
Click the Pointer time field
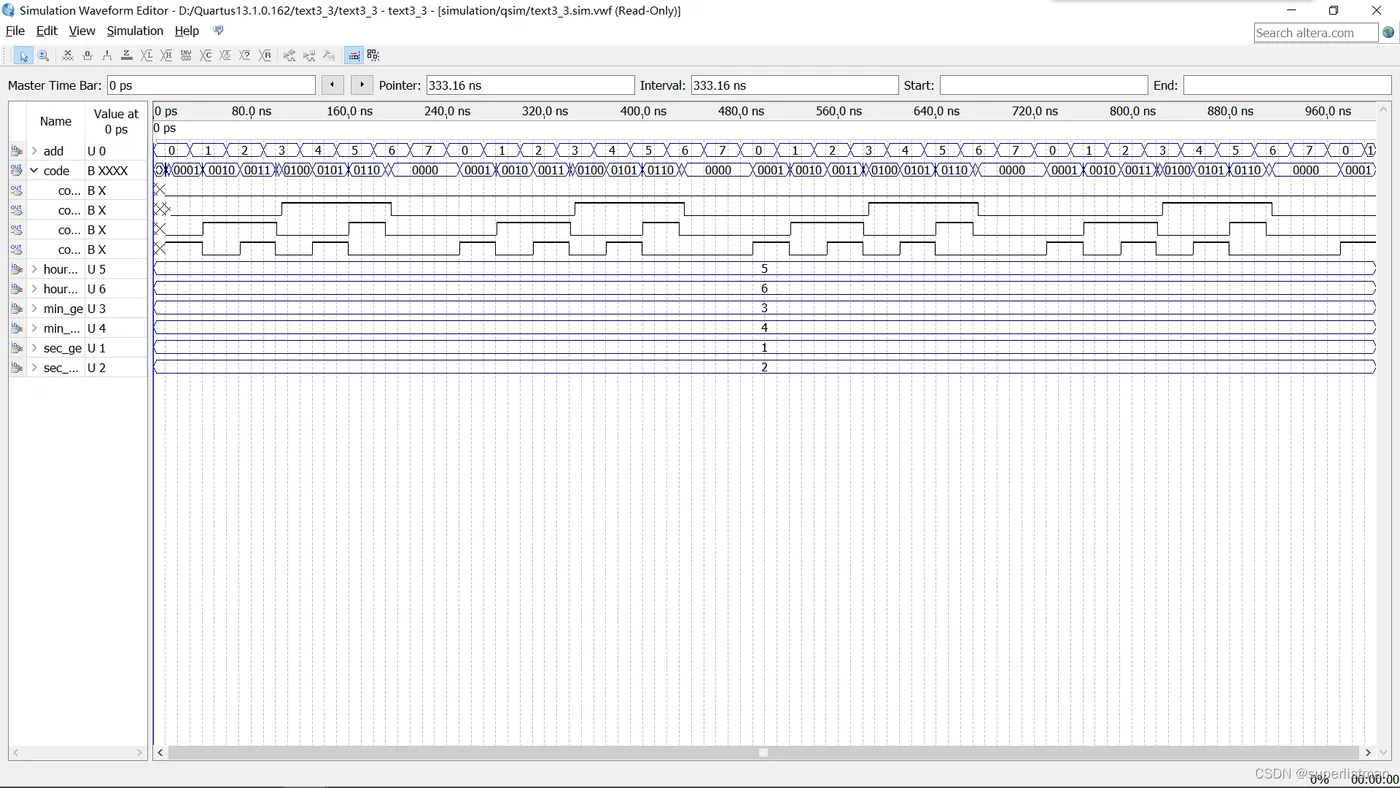[530, 86]
